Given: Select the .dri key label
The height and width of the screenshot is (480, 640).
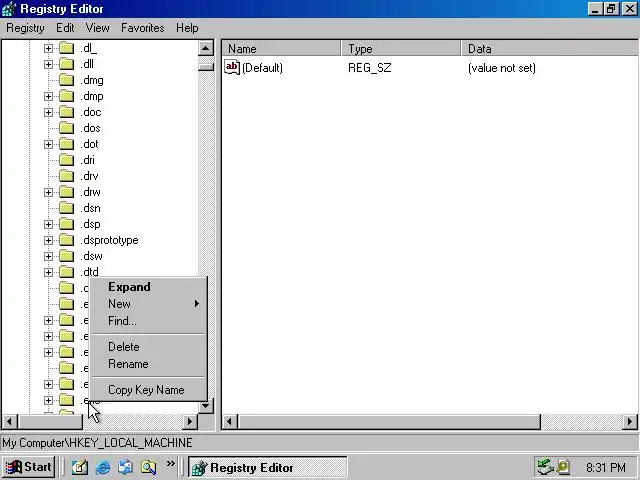Looking at the screenshot, I should pyautogui.click(x=87, y=160).
